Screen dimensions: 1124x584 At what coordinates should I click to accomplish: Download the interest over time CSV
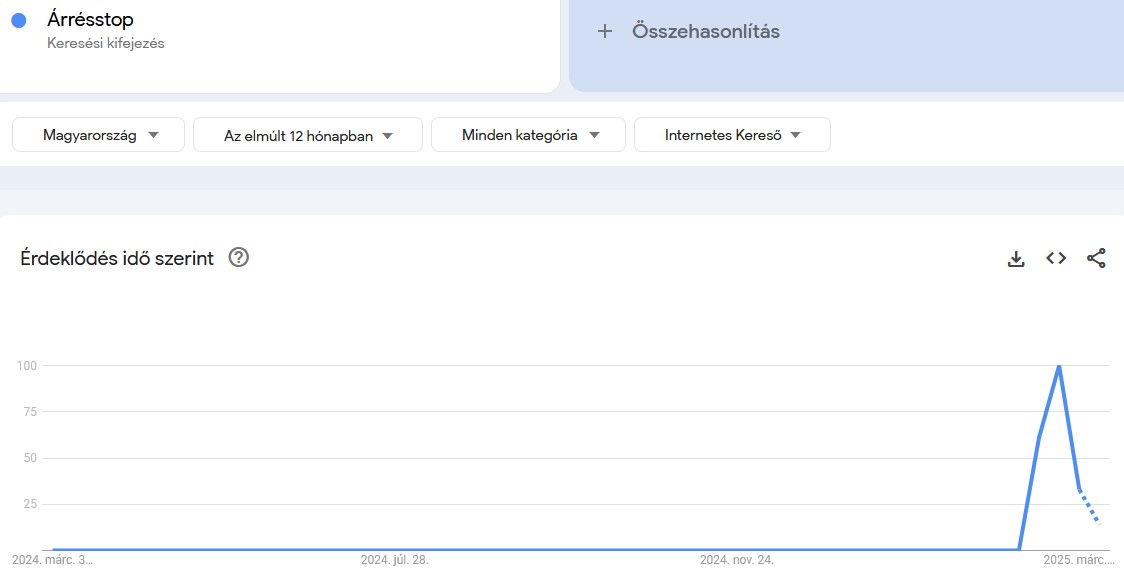1016,259
